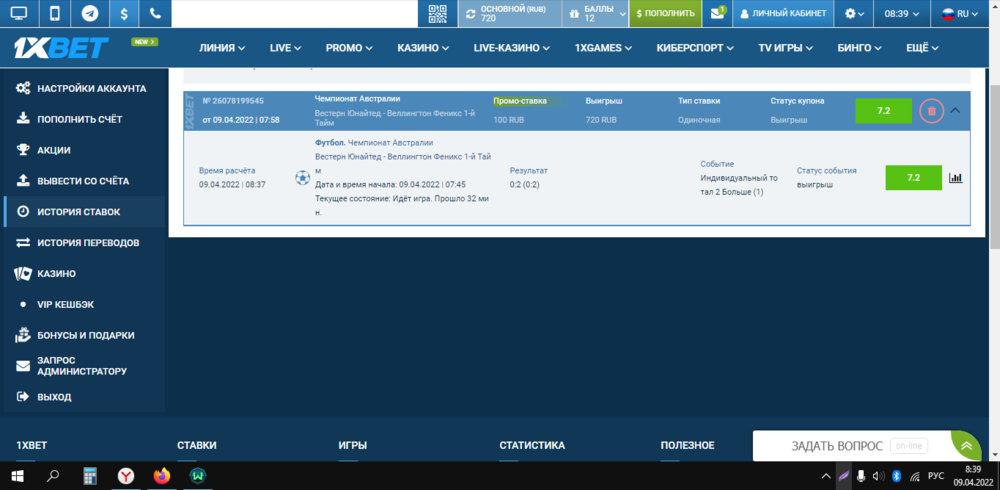Open the 1XGAMES menu
This screenshot has height=490, width=1000.
pos(603,48)
